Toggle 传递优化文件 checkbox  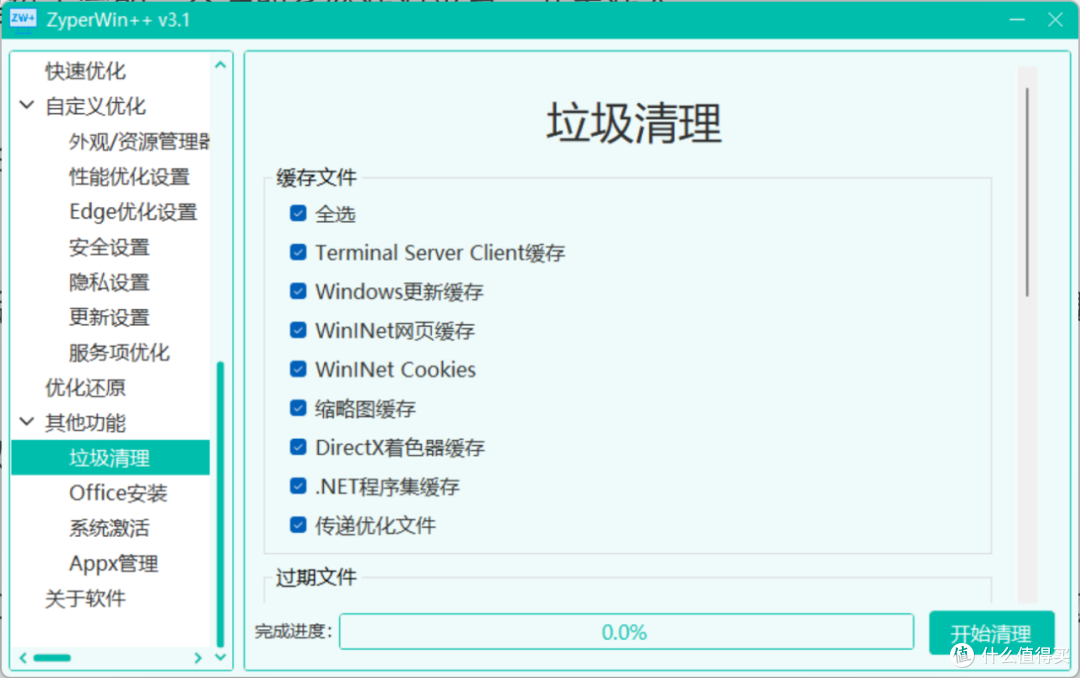tap(298, 525)
